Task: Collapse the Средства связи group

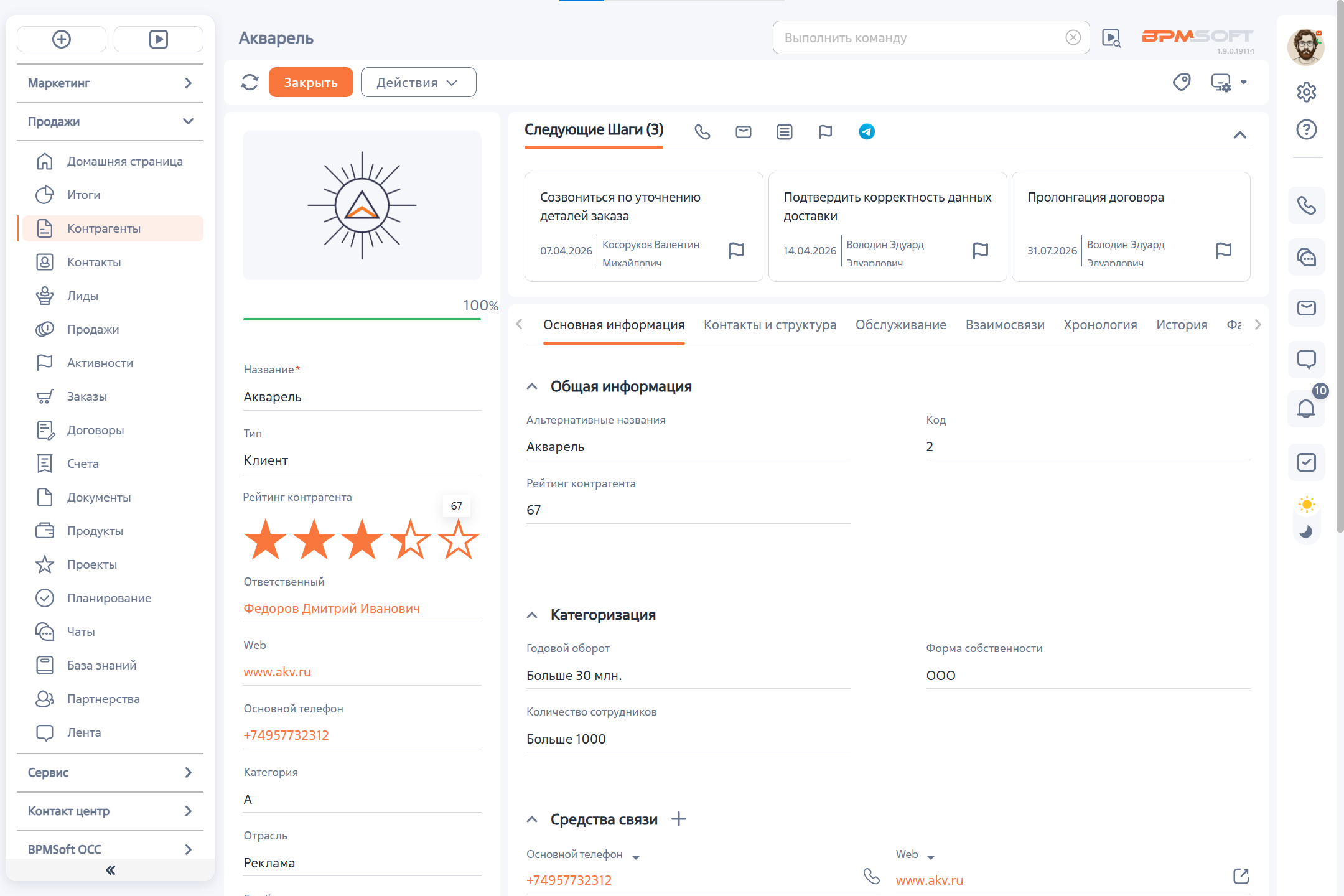Action: (x=532, y=819)
